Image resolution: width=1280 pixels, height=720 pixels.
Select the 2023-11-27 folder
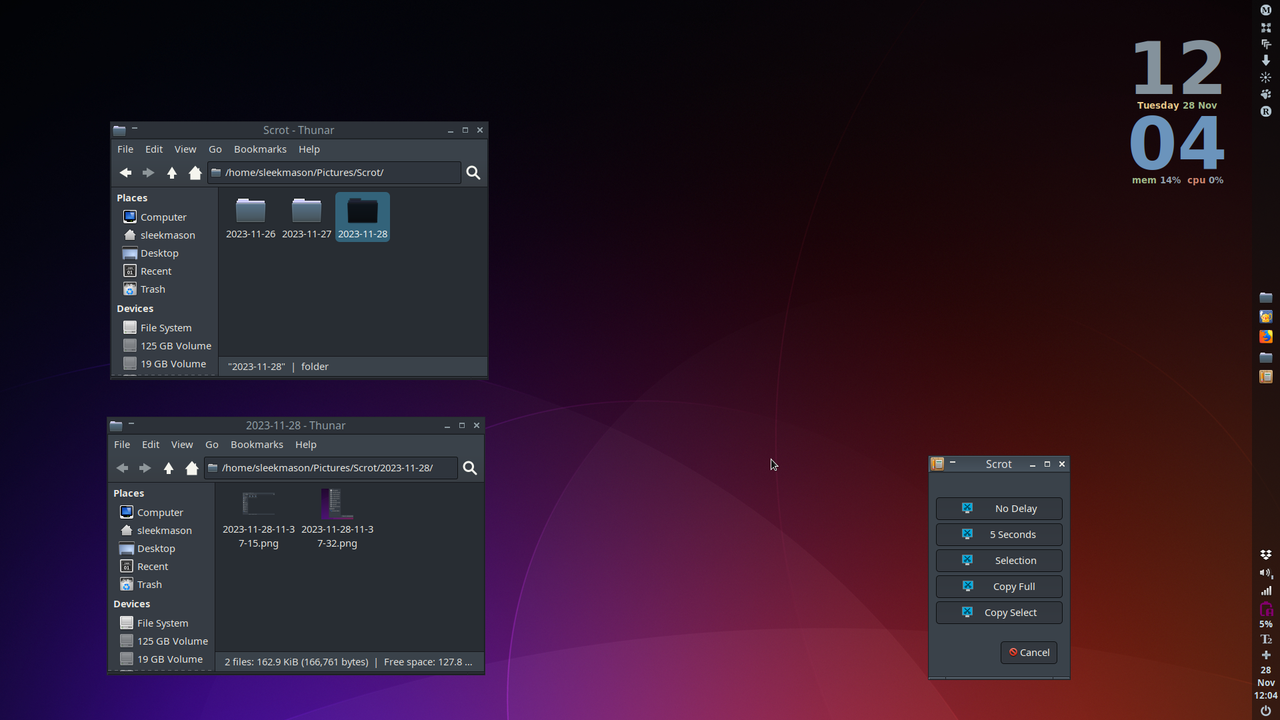tap(306, 218)
